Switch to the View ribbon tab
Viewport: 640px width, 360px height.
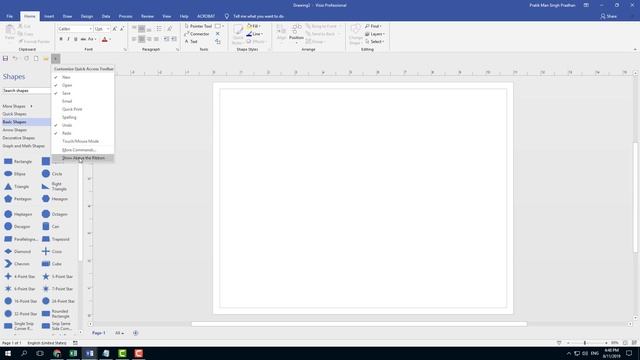pyautogui.click(x=167, y=16)
